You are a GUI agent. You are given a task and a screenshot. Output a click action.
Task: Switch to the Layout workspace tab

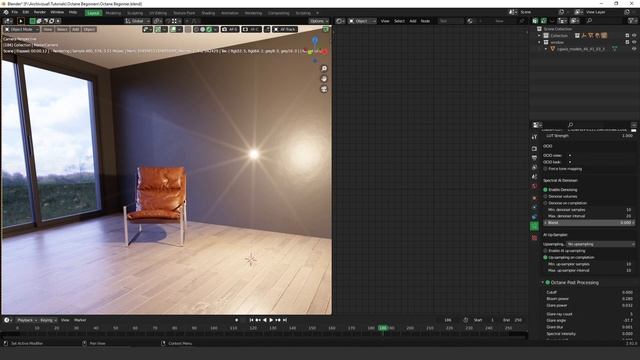[93, 13]
